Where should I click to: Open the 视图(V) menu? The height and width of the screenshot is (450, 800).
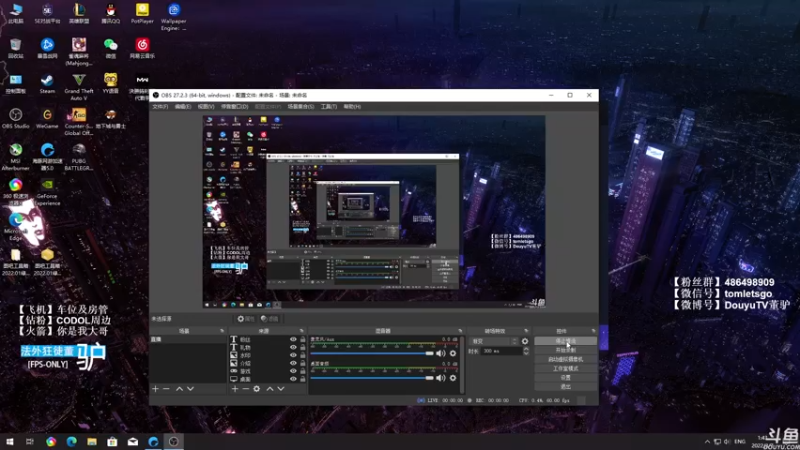[x=206, y=107]
